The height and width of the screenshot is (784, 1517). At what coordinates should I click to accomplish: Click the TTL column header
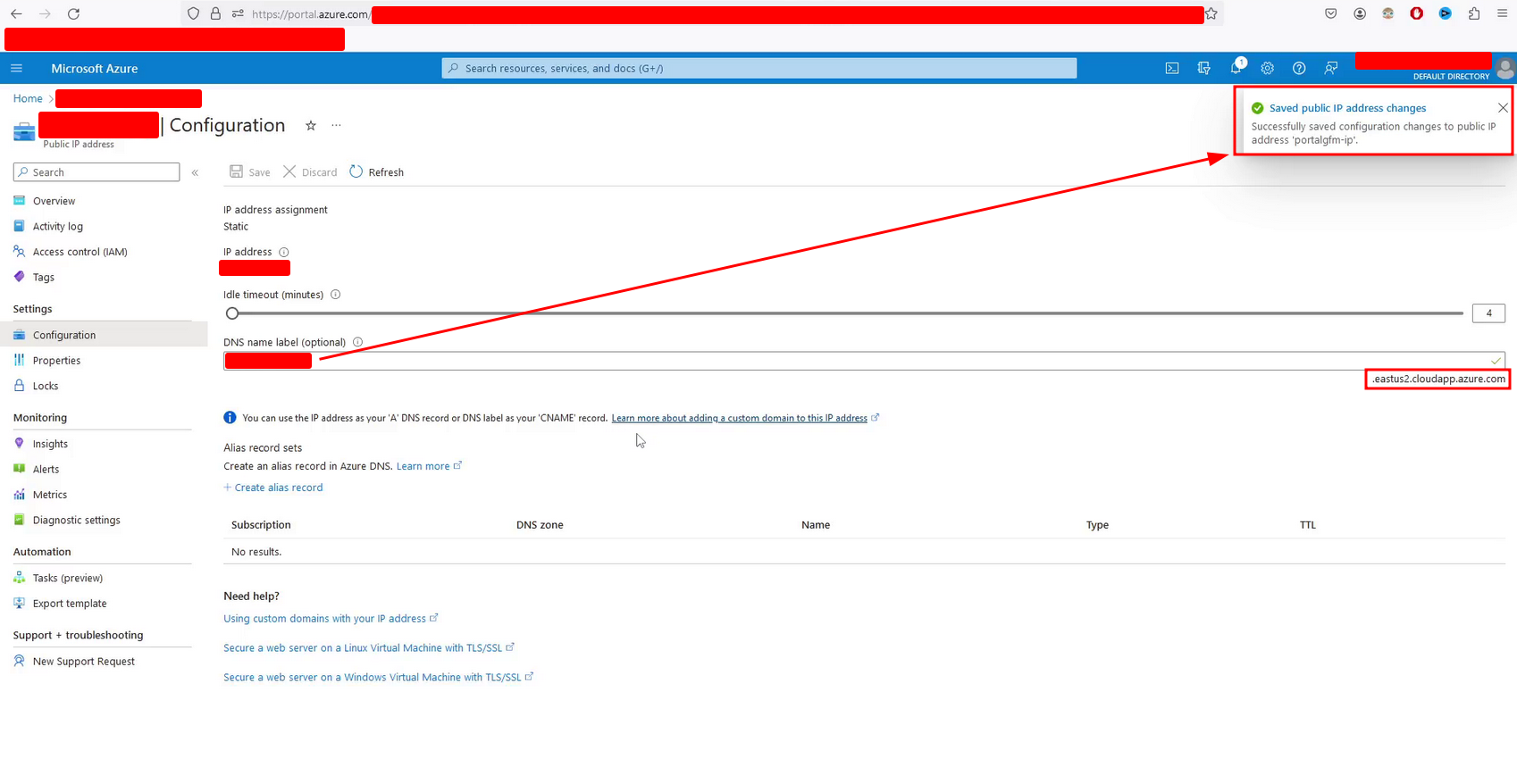pos(1308,525)
